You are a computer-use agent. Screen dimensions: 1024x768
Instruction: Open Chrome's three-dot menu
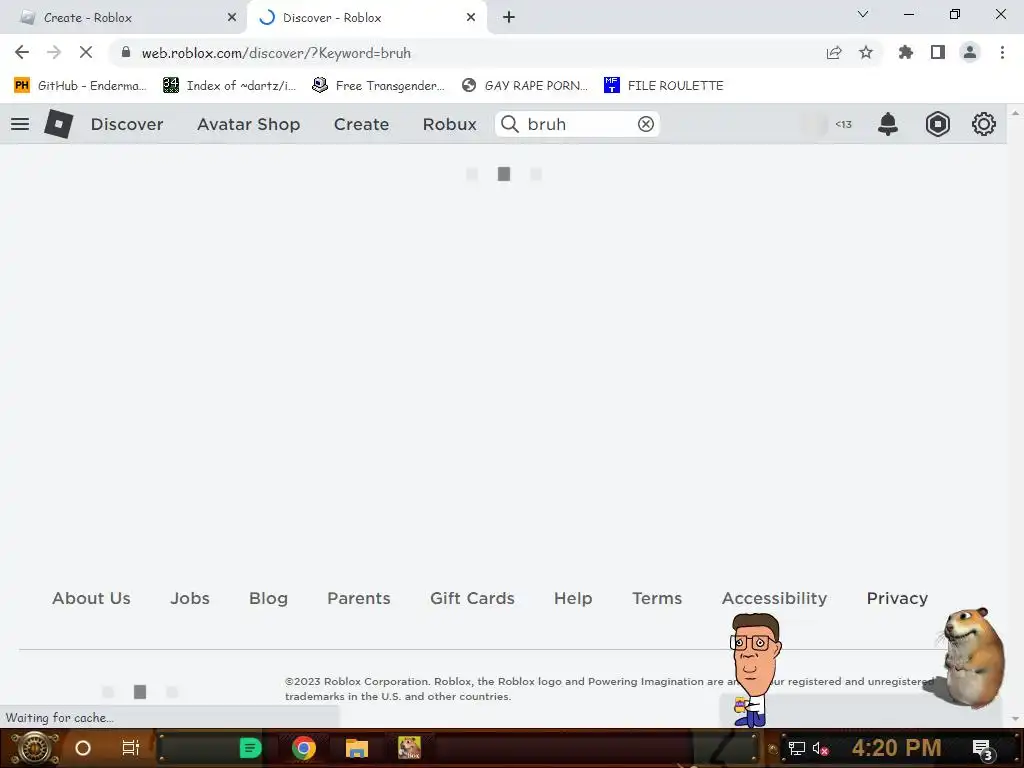click(x=1002, y=52)
